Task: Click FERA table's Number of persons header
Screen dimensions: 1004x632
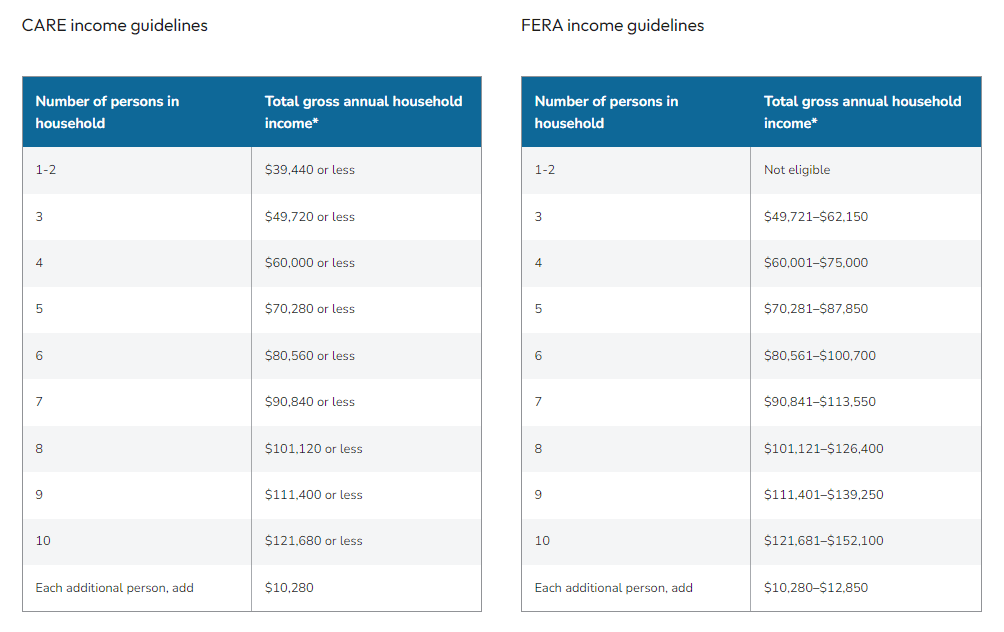Action: tap(606, 112)
